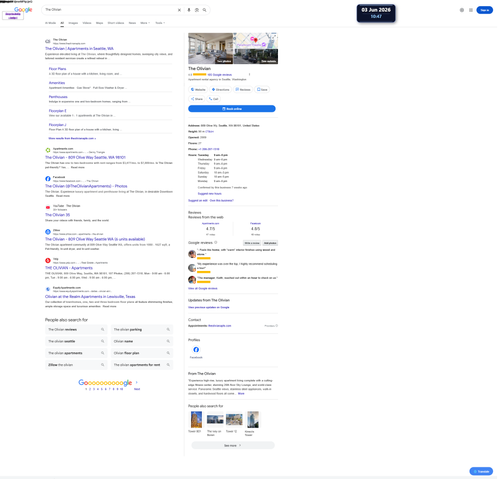Screen dimensions: 500x479
Task: Select 'Zillow the olivian' related search
Action: (76, 365)
